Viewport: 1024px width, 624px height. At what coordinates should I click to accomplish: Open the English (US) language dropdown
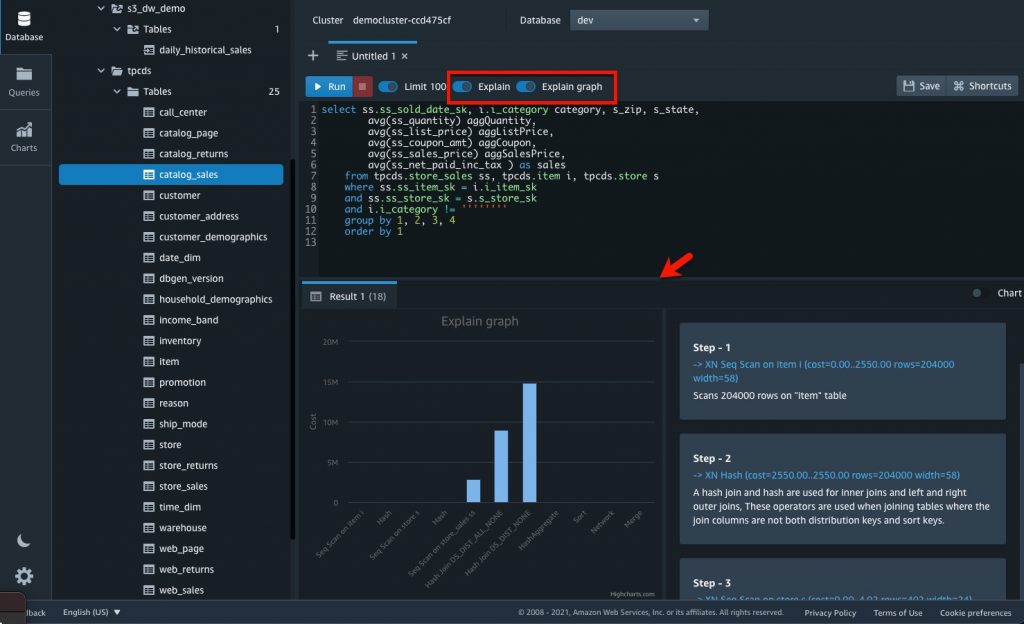[x=91, y=612]
